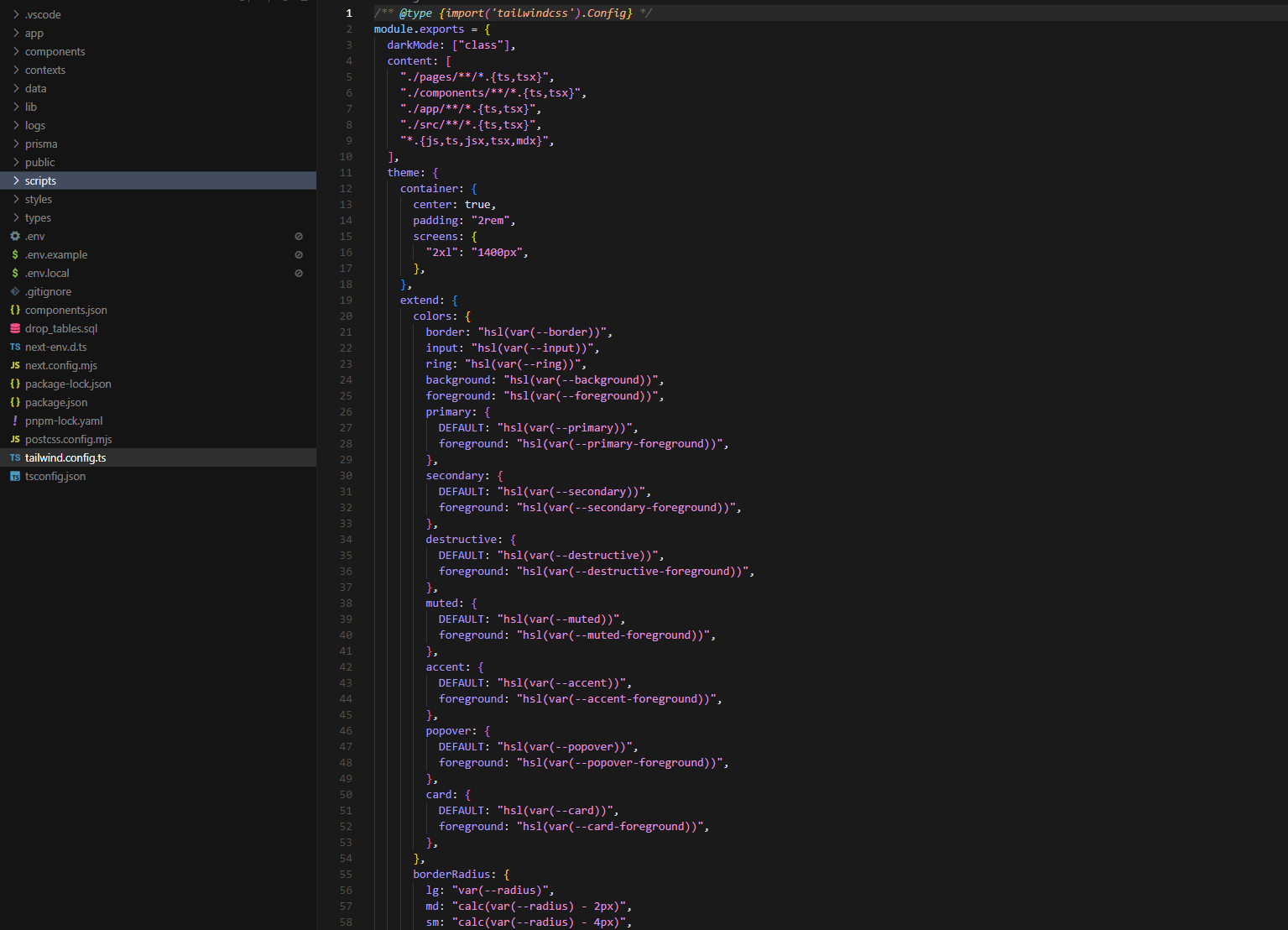Expand the scripts folder chevron
The height and width of the screenshot is (930, 1288).
coord(16,181)
